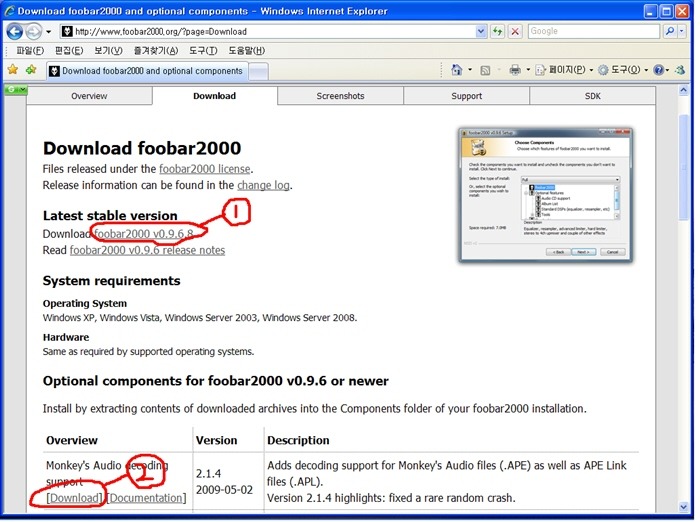Open the SDK tab
The height and width of the screenshot is (522, 700).
point(592,96)
